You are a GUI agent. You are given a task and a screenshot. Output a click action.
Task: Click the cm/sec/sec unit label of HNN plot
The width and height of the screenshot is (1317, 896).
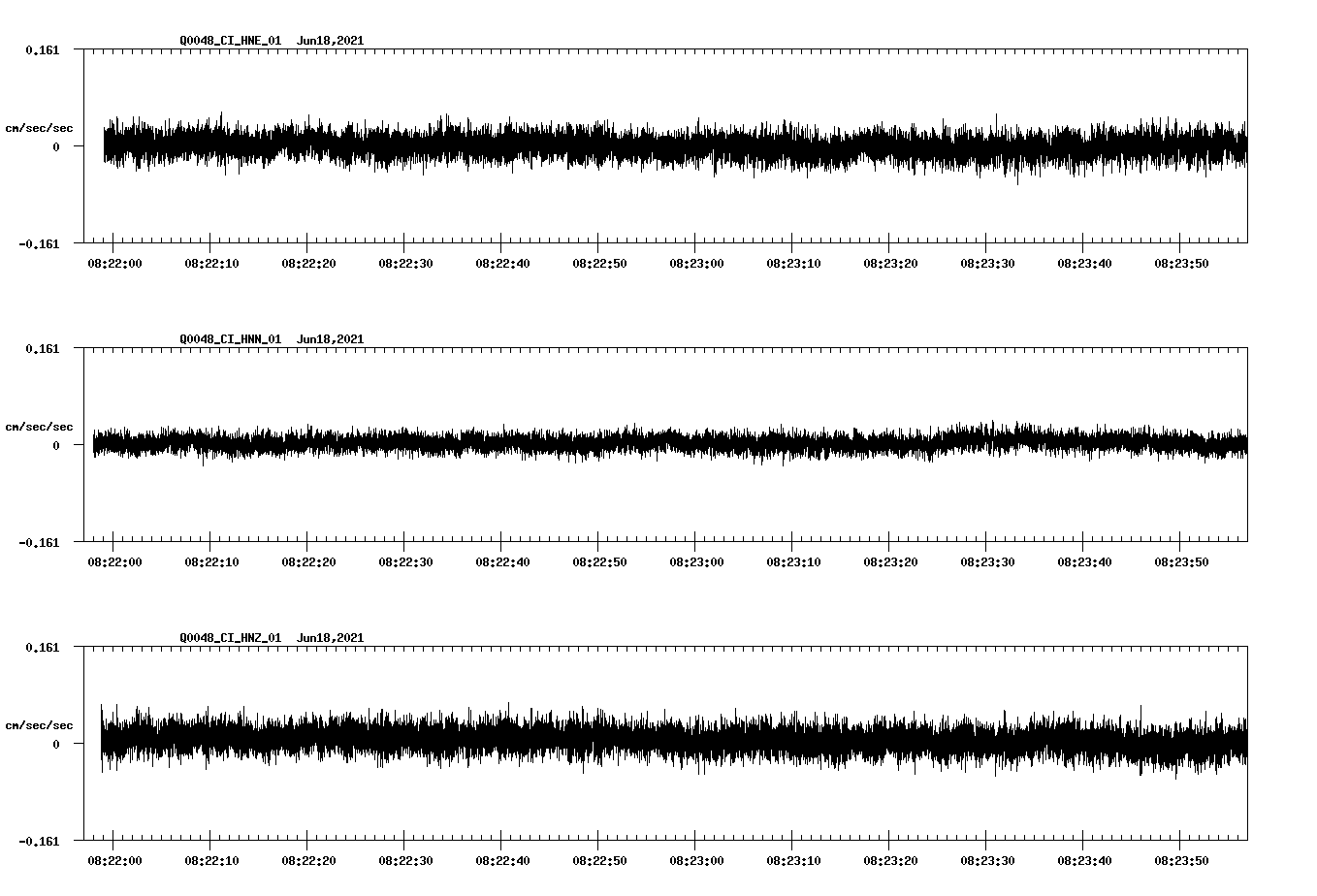[39, 427]
